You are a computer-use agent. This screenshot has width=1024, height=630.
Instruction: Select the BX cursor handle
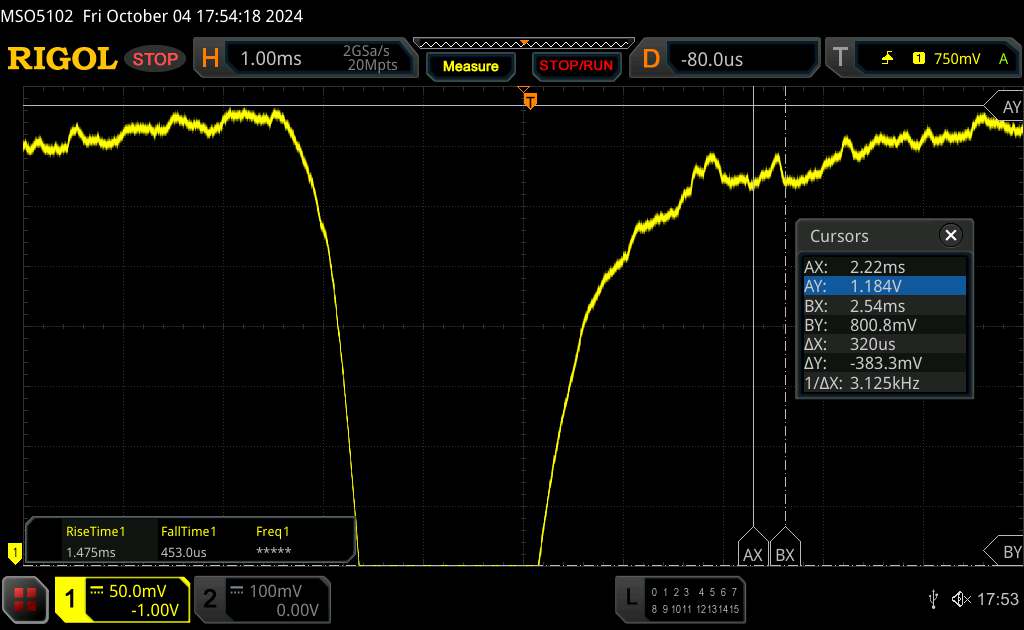coord(785,552)
